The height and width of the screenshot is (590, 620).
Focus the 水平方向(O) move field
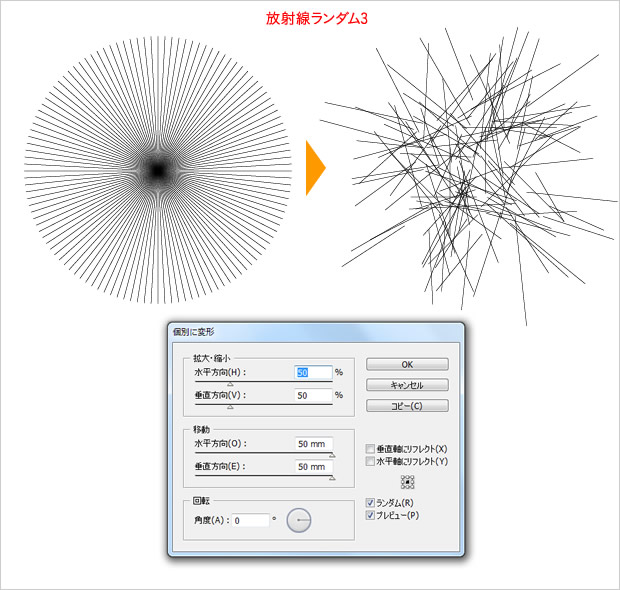(x=314, y=444)
